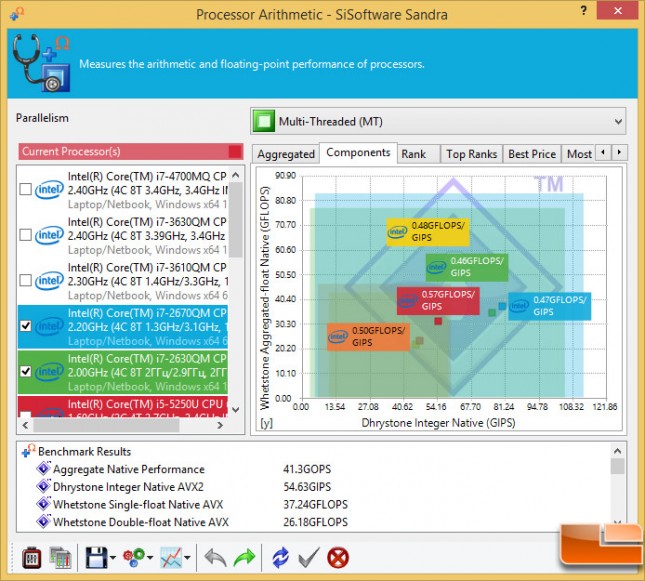The height and width of the screenshot is (581, 645).
Task: Click the Sandra app icon in title bar
Action: 17,14
